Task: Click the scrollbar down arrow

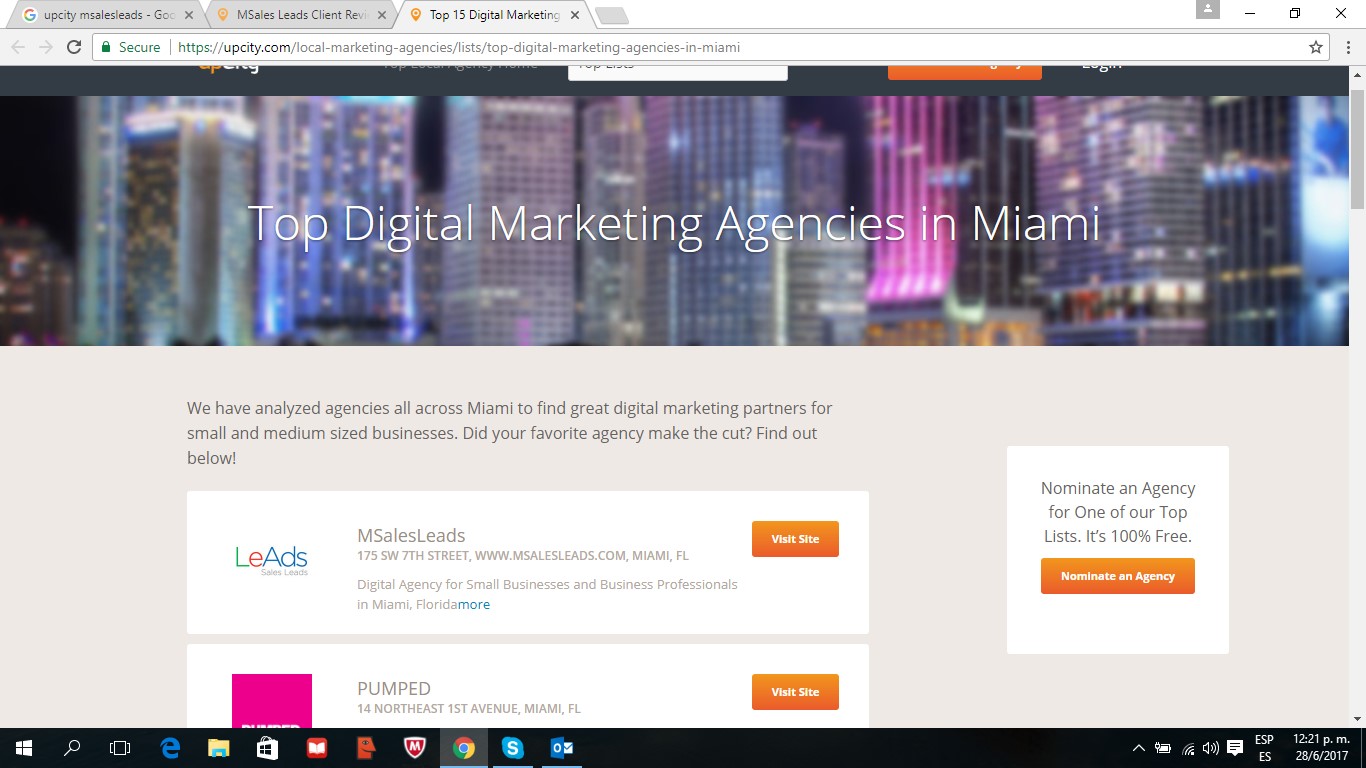Action: (1357, 719)
